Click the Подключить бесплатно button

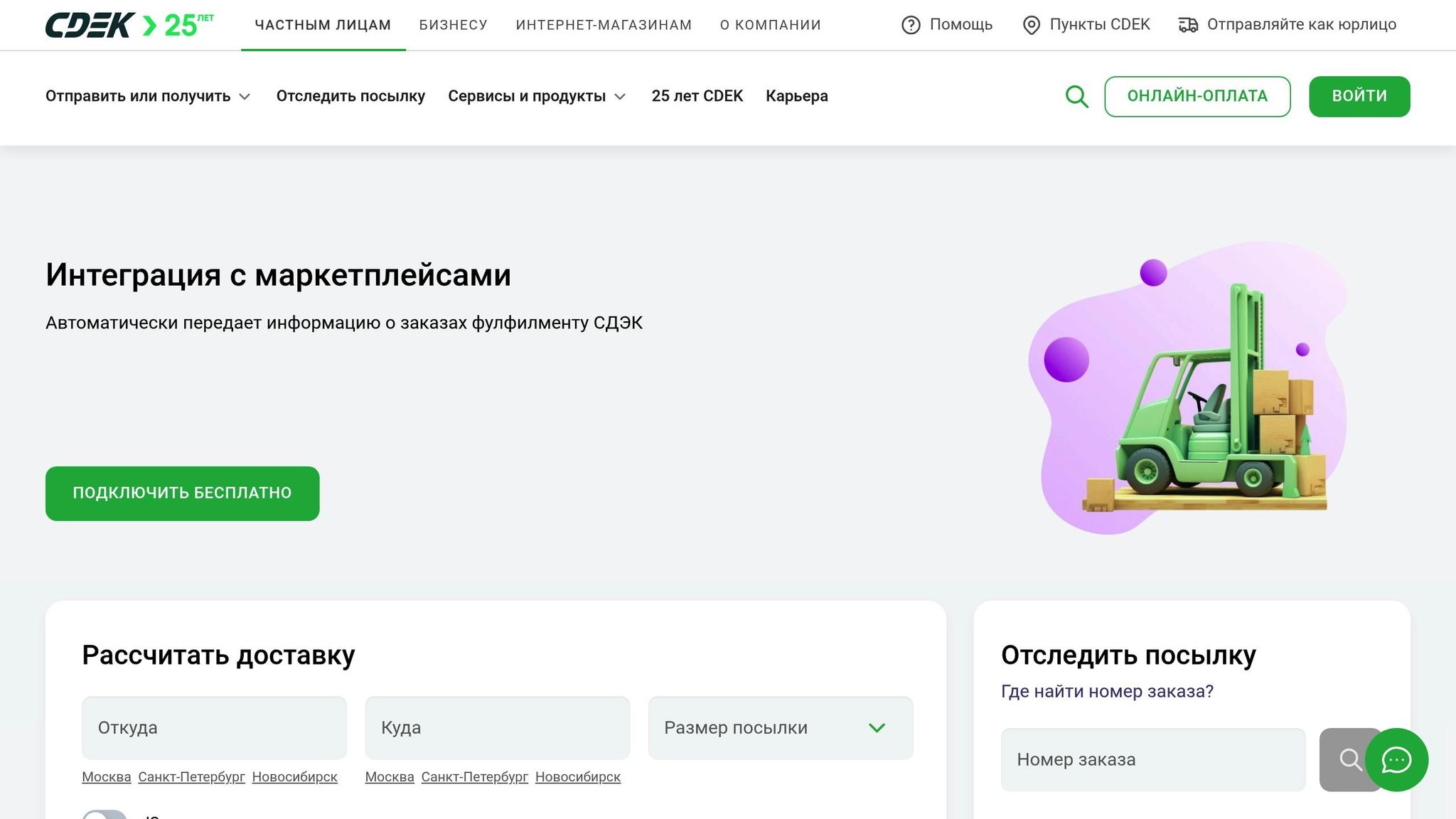(182, 493)
